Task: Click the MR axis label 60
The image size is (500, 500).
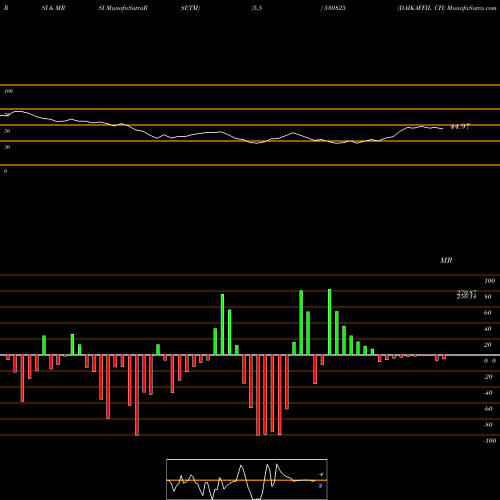Action: pos(488,313)
